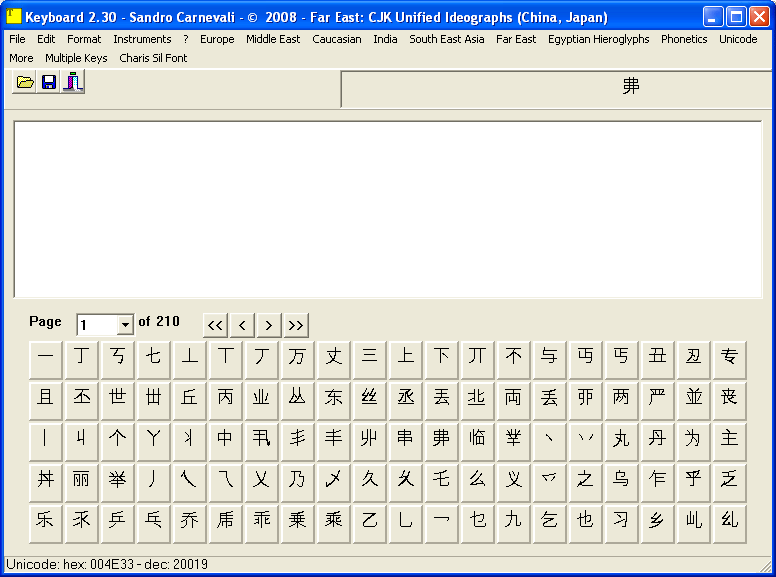The width and height of the screenshot is (776, 577).
Task: Insert the 专 character key
Action: [729, 360]
